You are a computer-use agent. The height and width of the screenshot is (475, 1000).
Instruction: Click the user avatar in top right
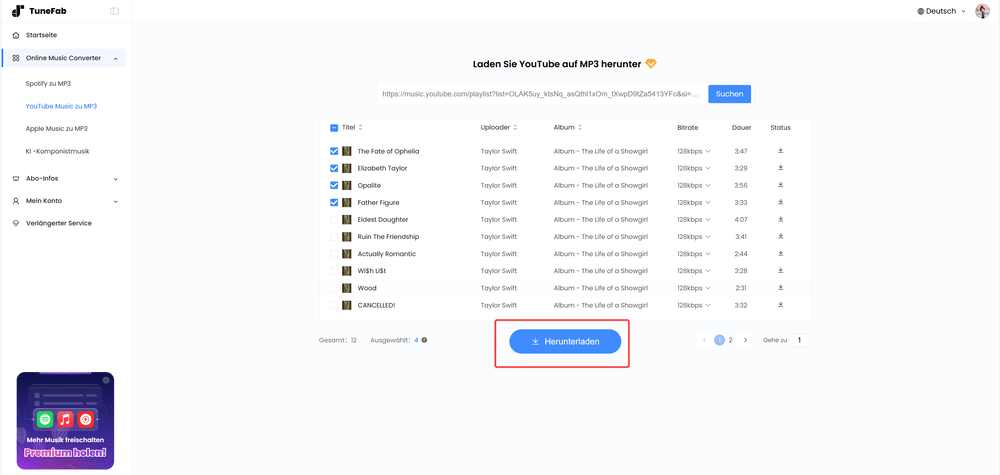(x=982, y=11)
